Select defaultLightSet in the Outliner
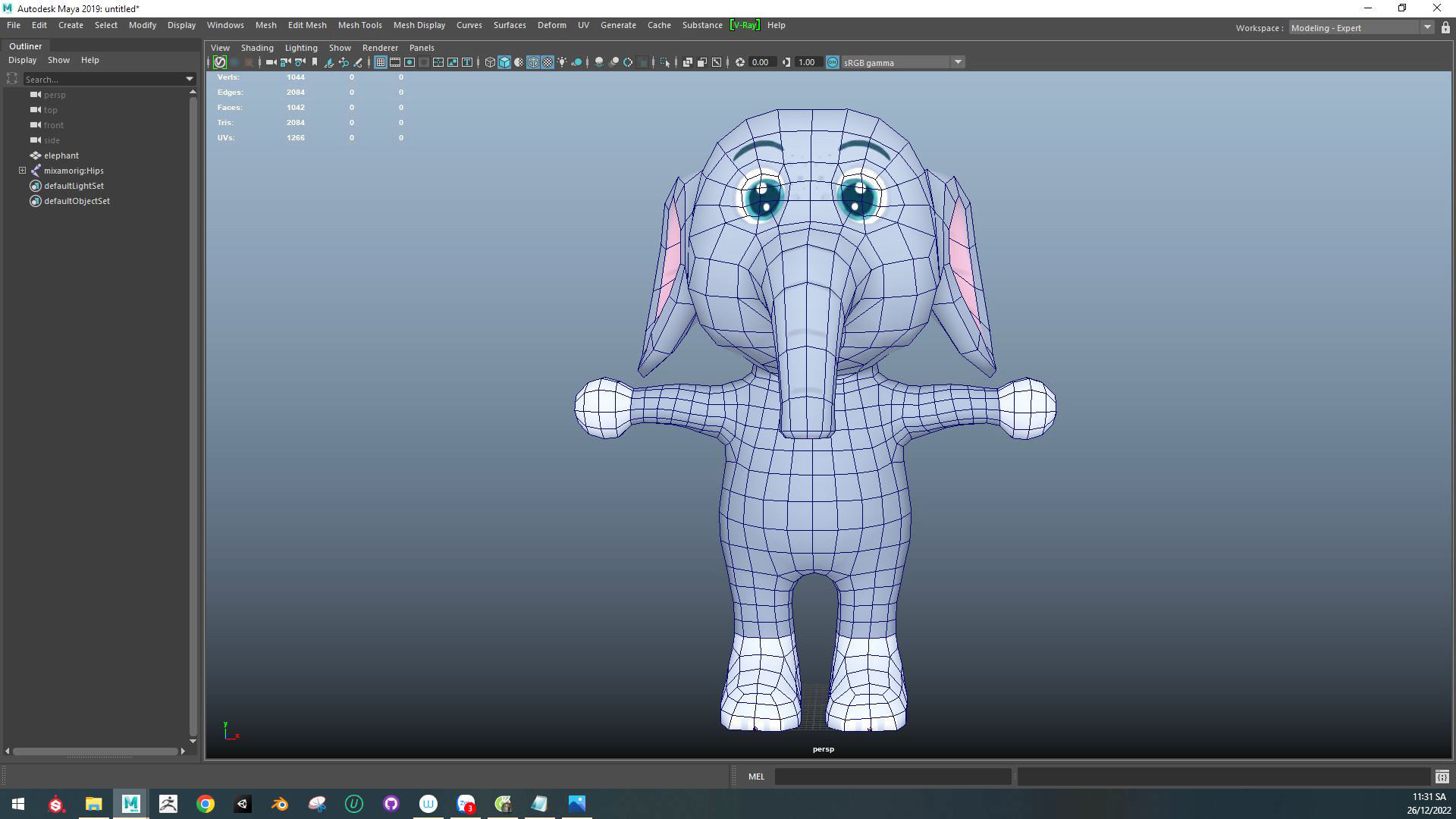The width and height of the screenshot is (1456, 819). click(x=74, y=186)
